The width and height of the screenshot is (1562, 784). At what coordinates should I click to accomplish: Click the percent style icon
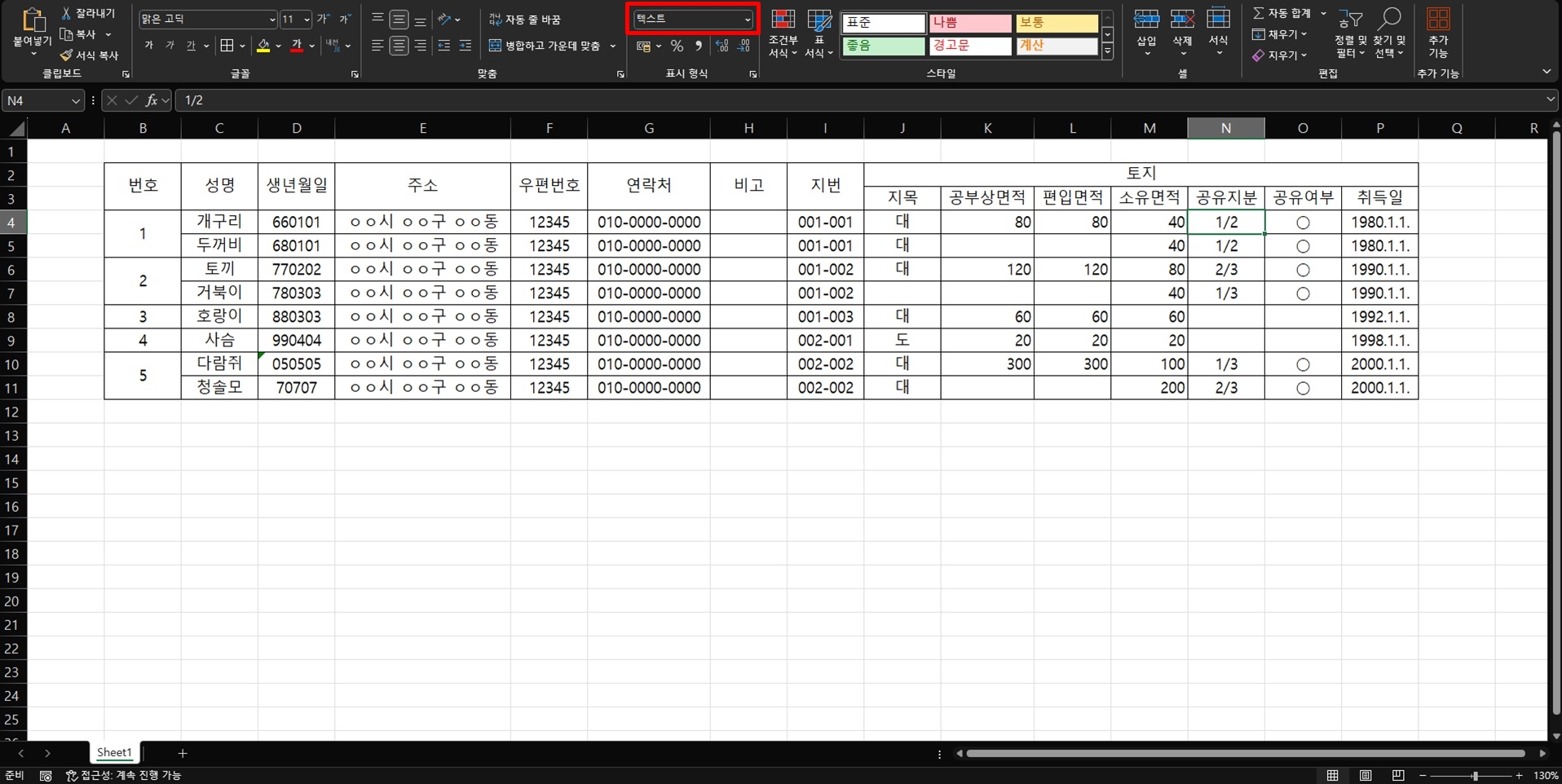coord(677,46)
